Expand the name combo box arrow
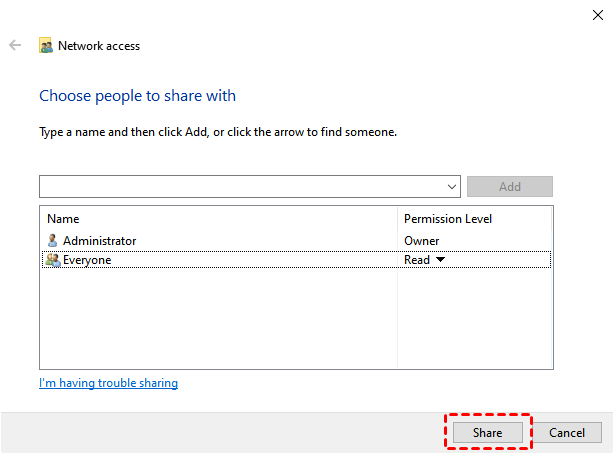Screen dimensions: 614x454 coord(453,187)
